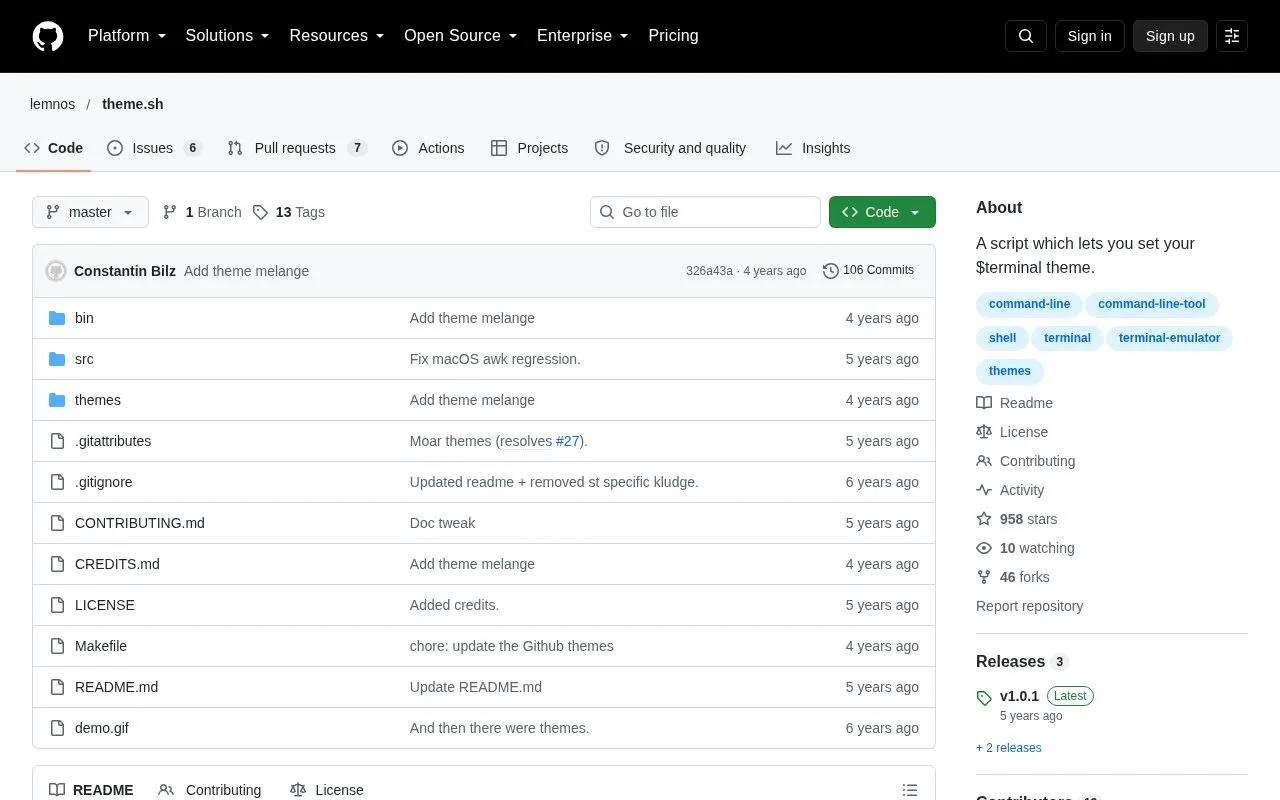Expand the Solutions menu
The image size is (1280, 800).
click(x=228, y=36)
